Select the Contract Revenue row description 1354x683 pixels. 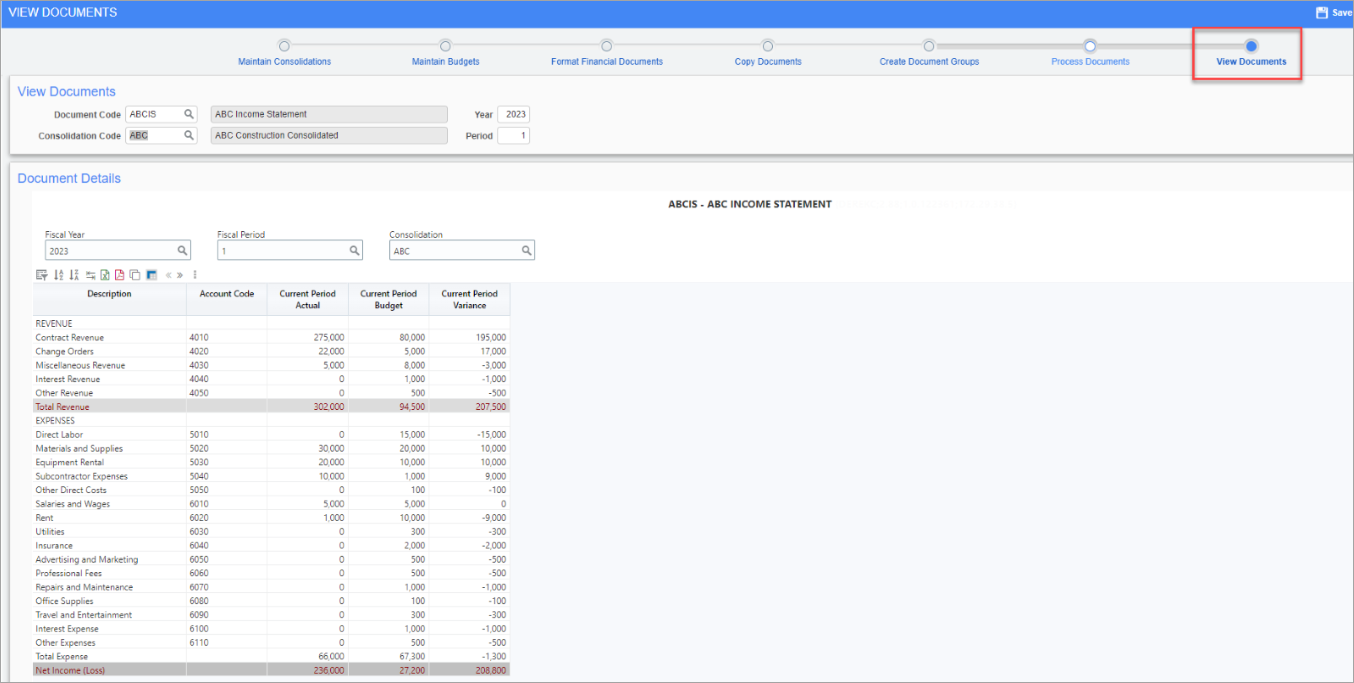pos(69,338)
